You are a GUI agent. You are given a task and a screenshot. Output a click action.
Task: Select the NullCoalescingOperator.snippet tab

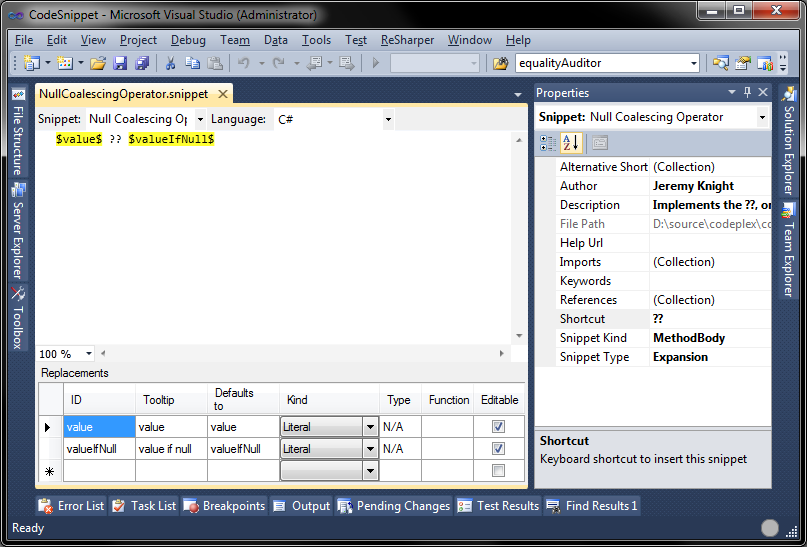point(124,94)
